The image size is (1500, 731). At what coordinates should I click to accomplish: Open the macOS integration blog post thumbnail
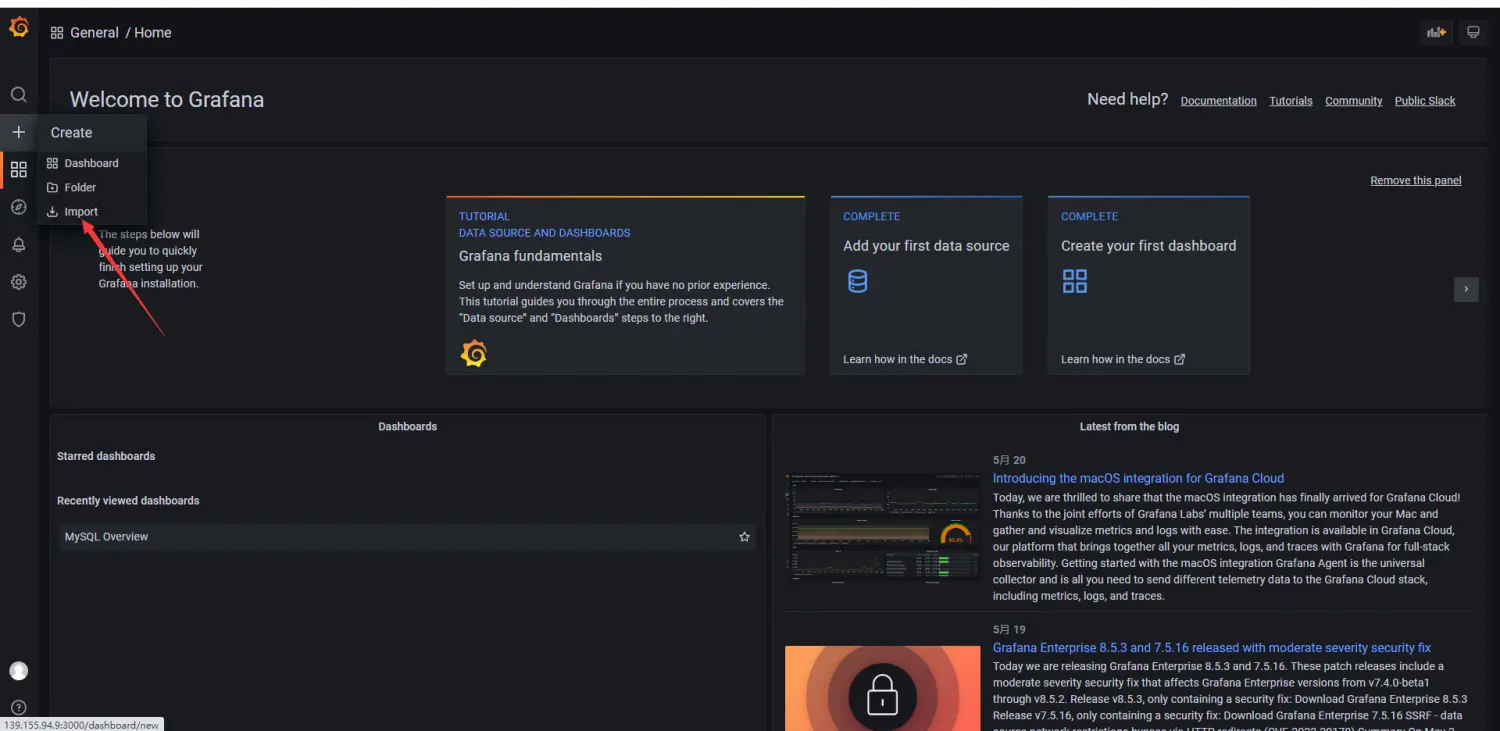click(882, 526)
